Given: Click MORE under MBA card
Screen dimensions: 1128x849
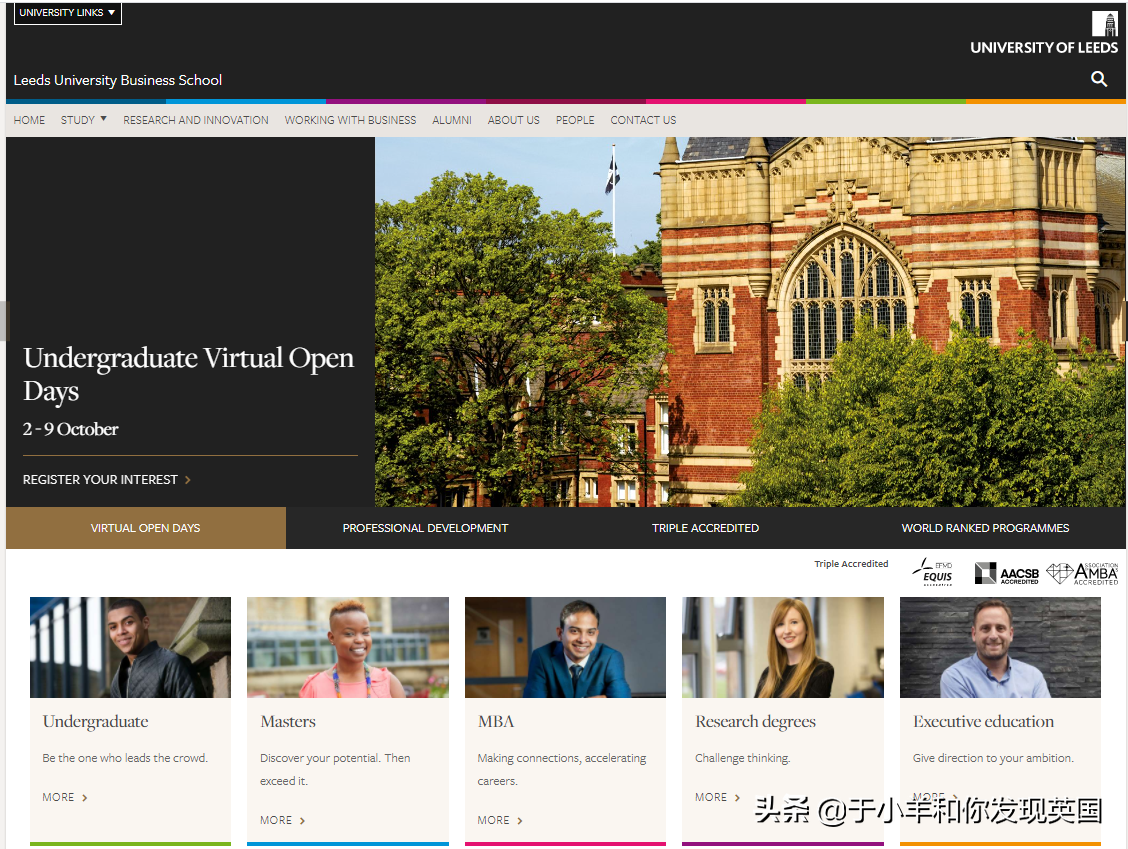Looking at the screenshot, I should (x=493, y=821).
